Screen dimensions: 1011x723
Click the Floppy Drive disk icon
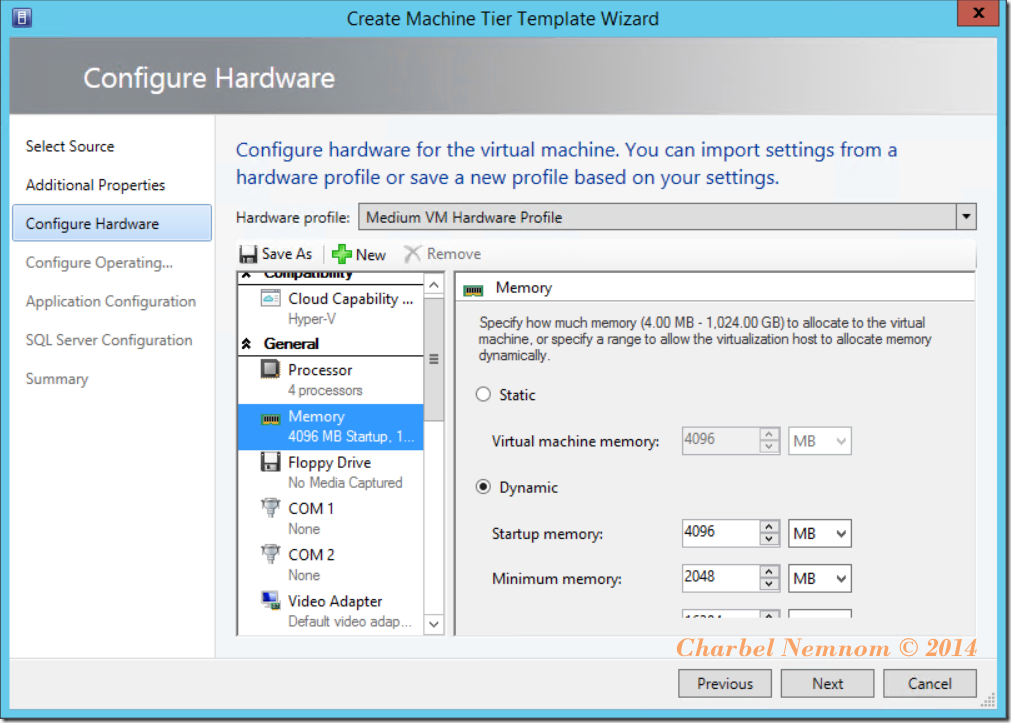(271, 462)
